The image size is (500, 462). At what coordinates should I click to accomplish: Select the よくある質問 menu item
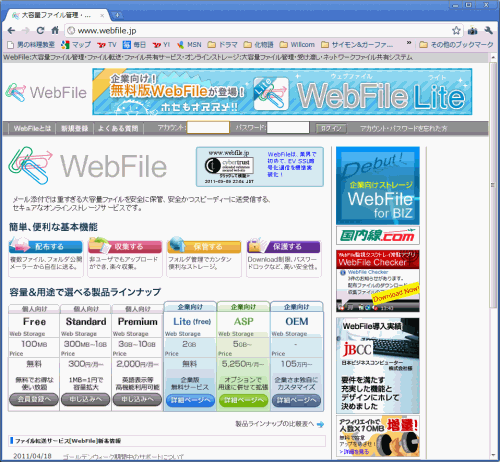click(118, 128)
